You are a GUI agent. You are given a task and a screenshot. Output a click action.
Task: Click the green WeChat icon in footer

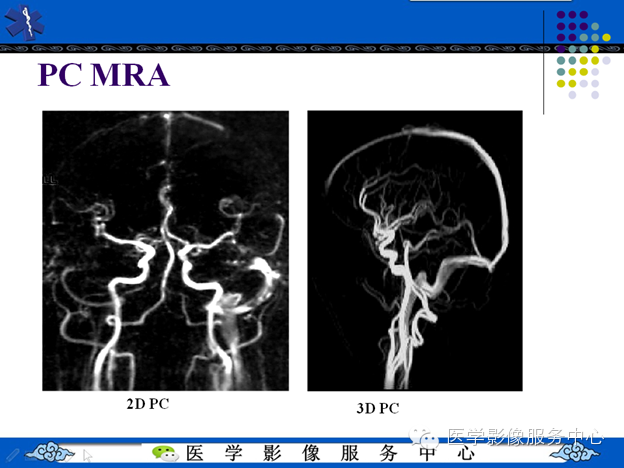(165, 453)
